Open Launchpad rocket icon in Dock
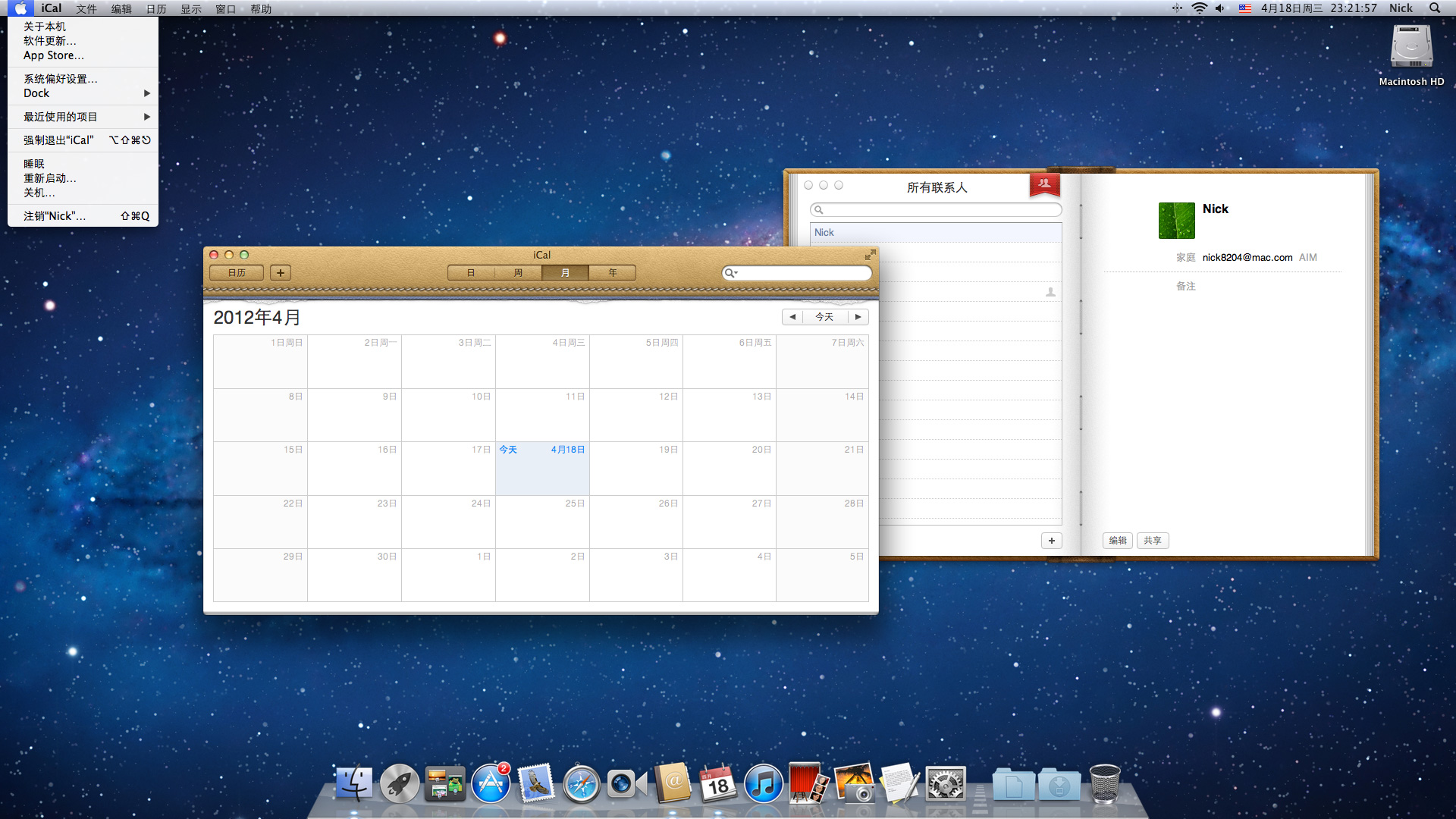 click(x=399, y=784)
